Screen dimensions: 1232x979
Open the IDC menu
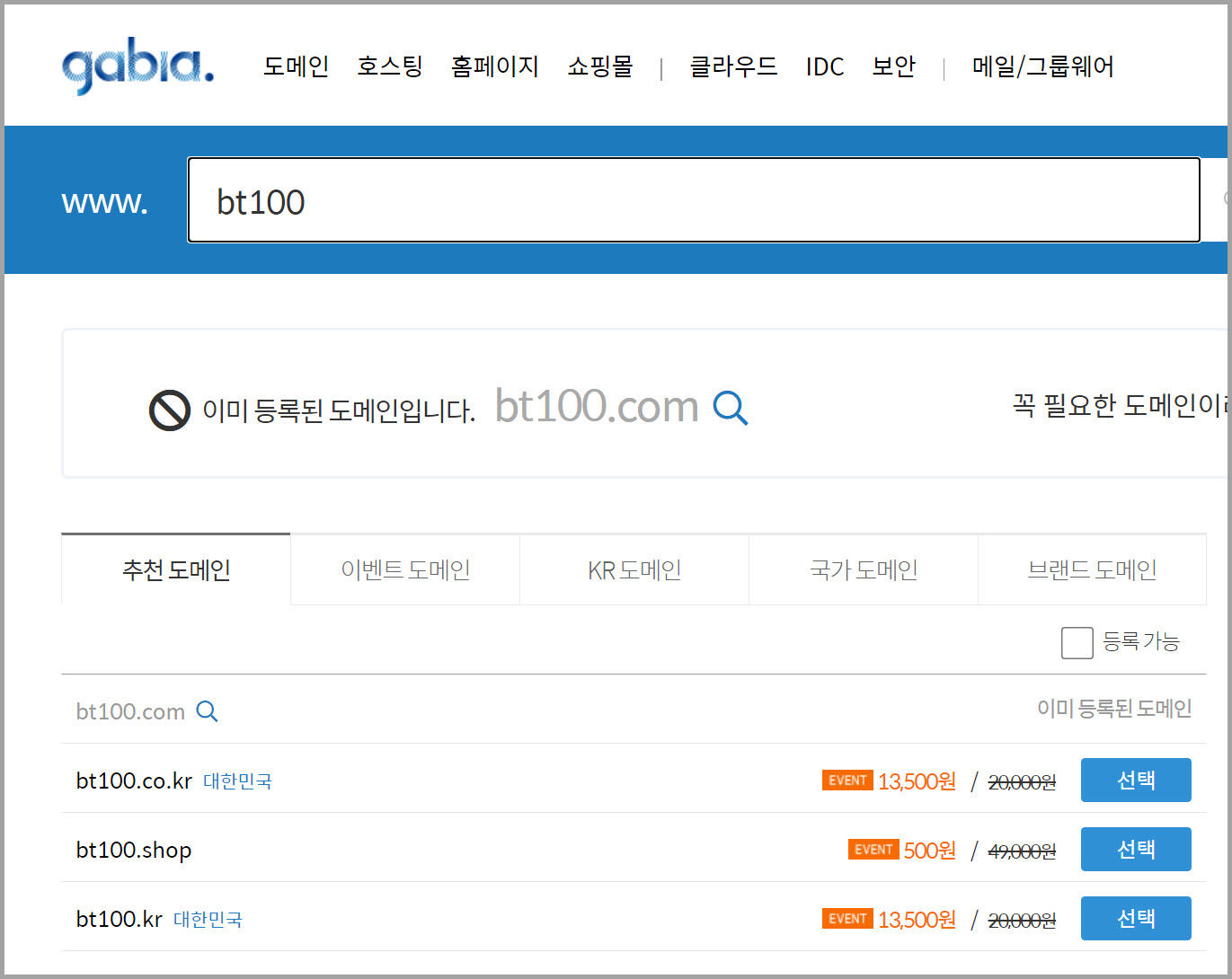(825, 66)
